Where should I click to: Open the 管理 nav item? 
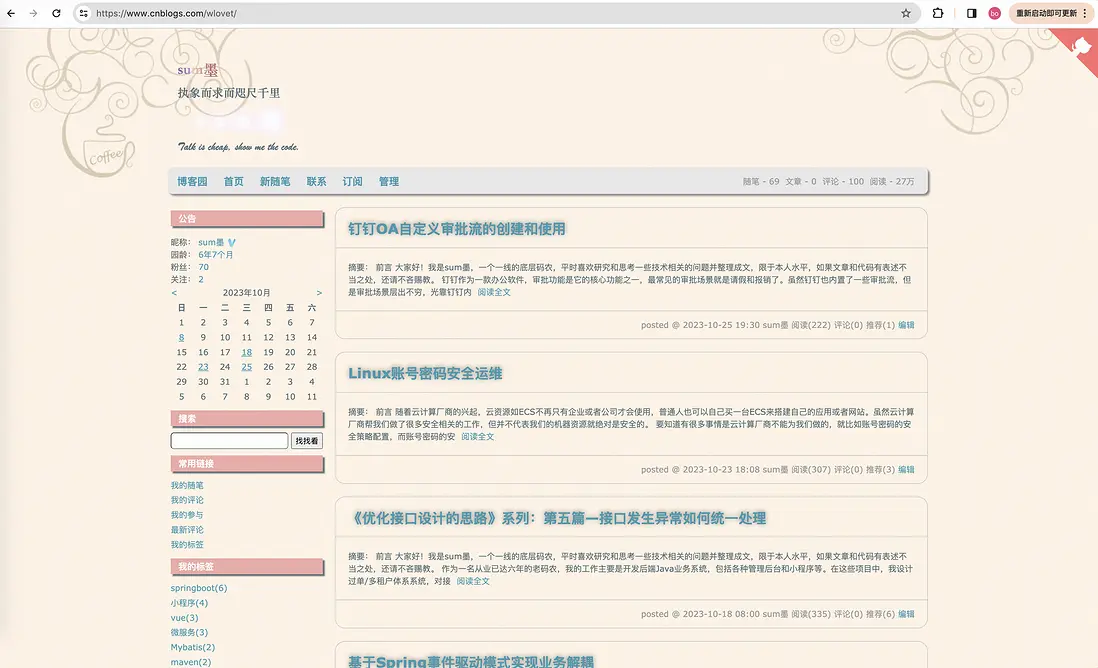coord(389,181)
